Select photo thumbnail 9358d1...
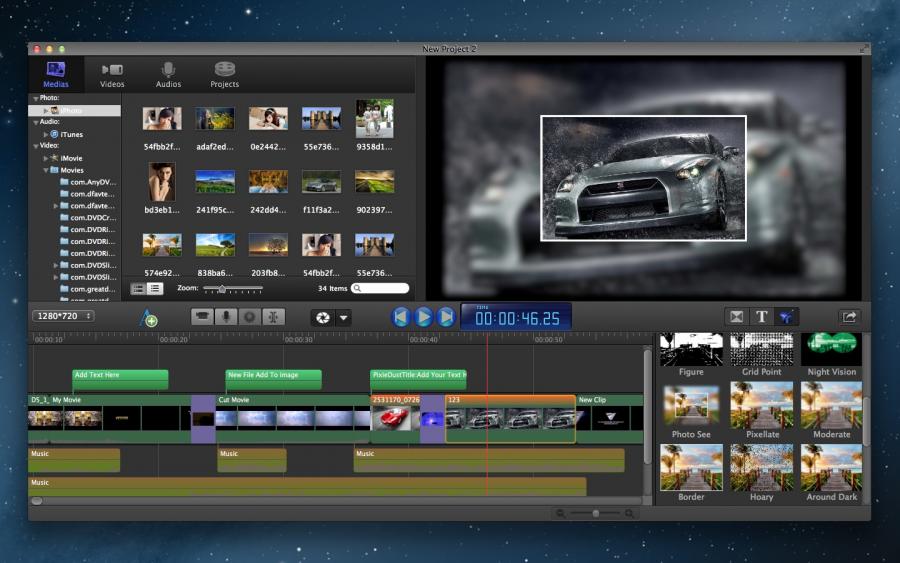Image resolution: width=900 pixels, height=563 pixels. [x=374, y=118]
